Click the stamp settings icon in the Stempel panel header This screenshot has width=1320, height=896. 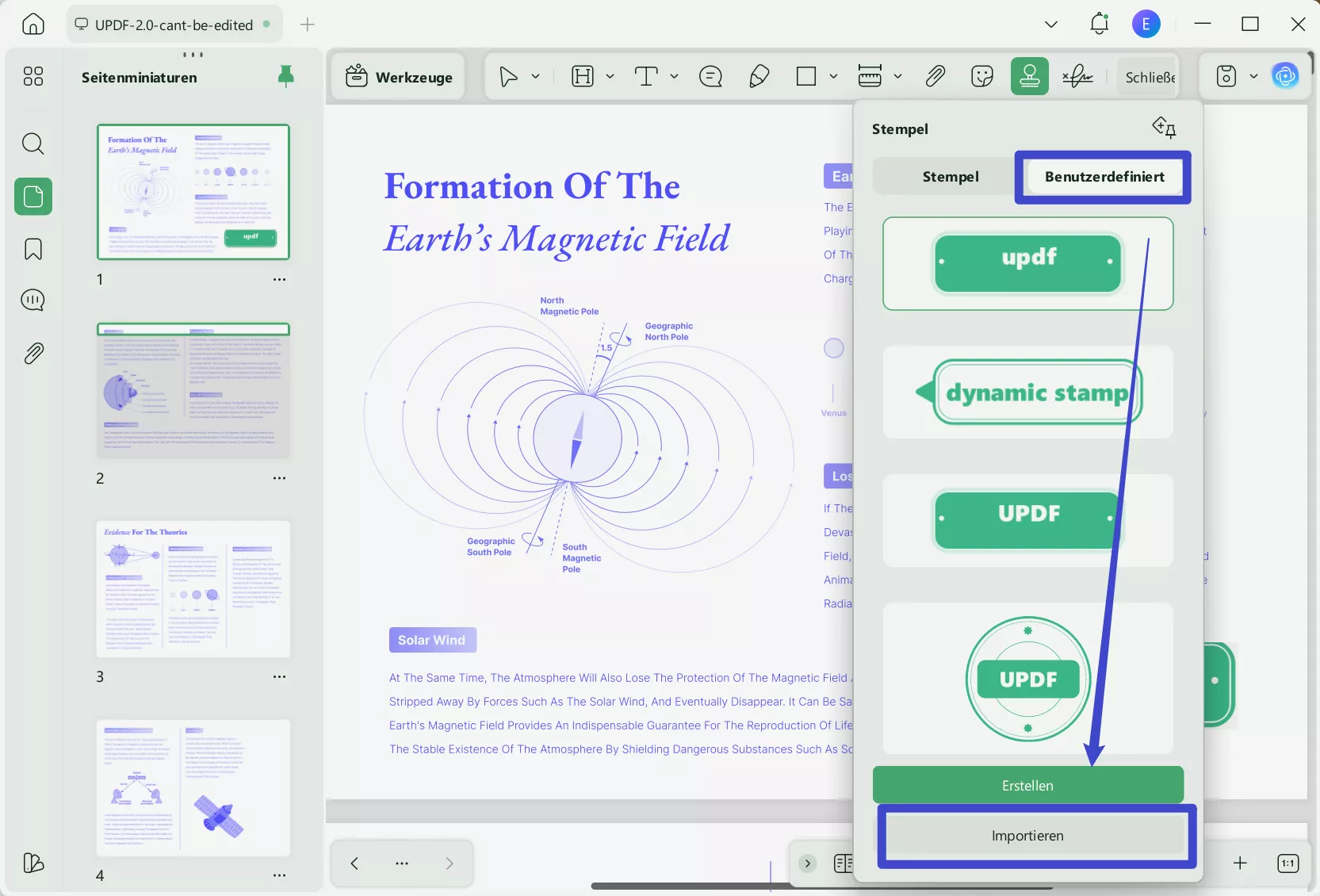[x=1164, y=128]
